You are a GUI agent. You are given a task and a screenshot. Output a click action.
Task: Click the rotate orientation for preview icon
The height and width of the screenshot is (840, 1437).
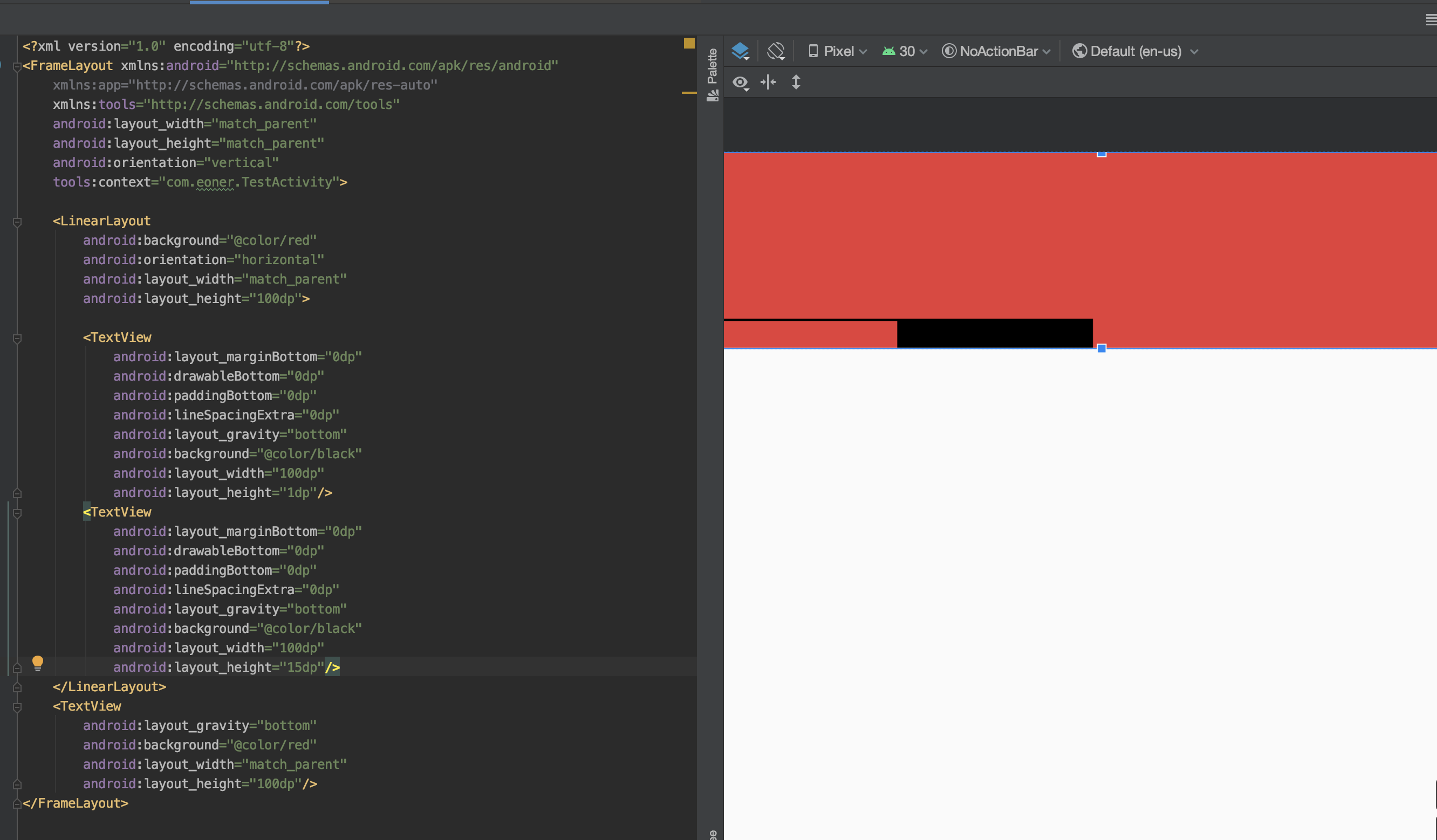coord(776,51)
